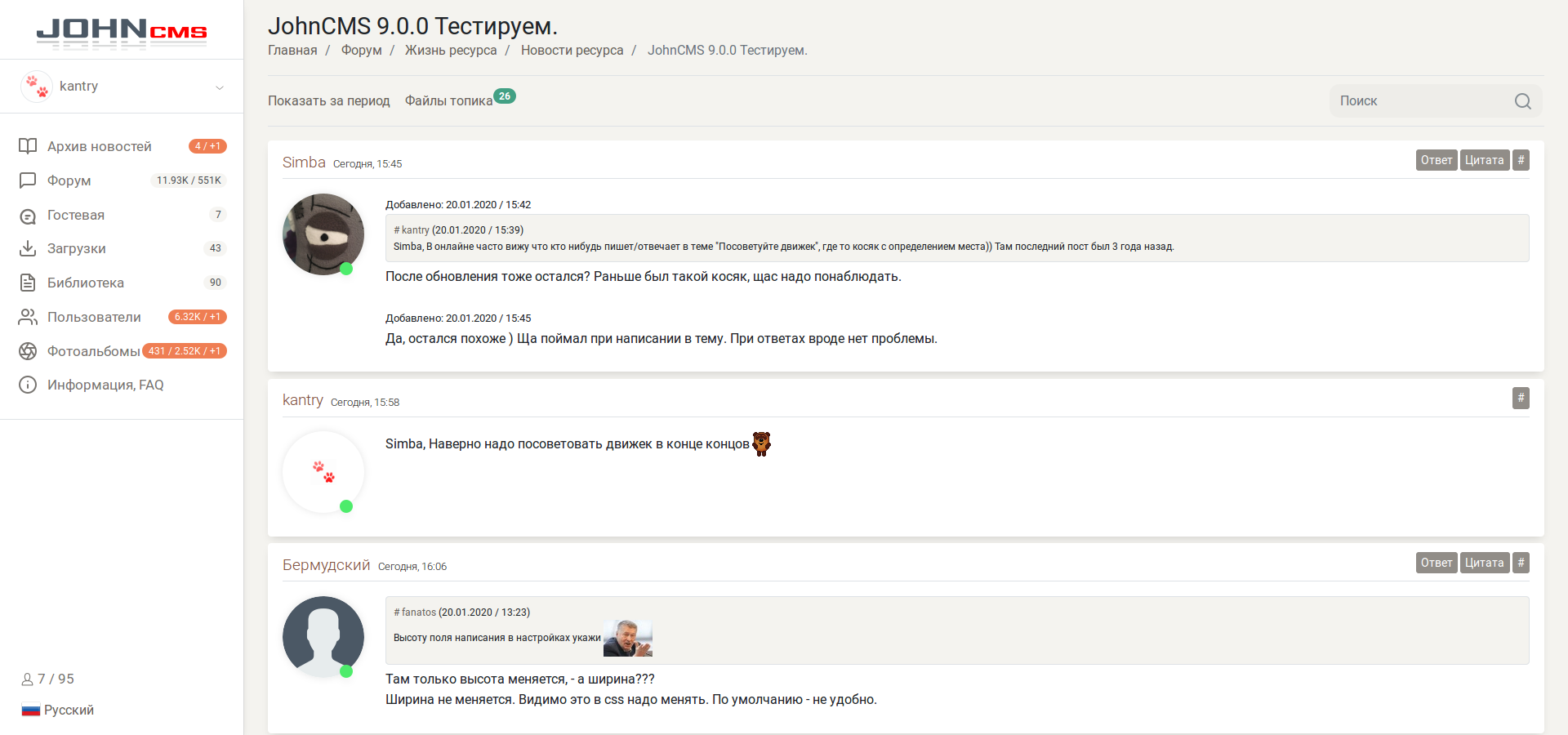Click the # permalink on kantry's post
1568x735 pixels.
pos(1520,399)
